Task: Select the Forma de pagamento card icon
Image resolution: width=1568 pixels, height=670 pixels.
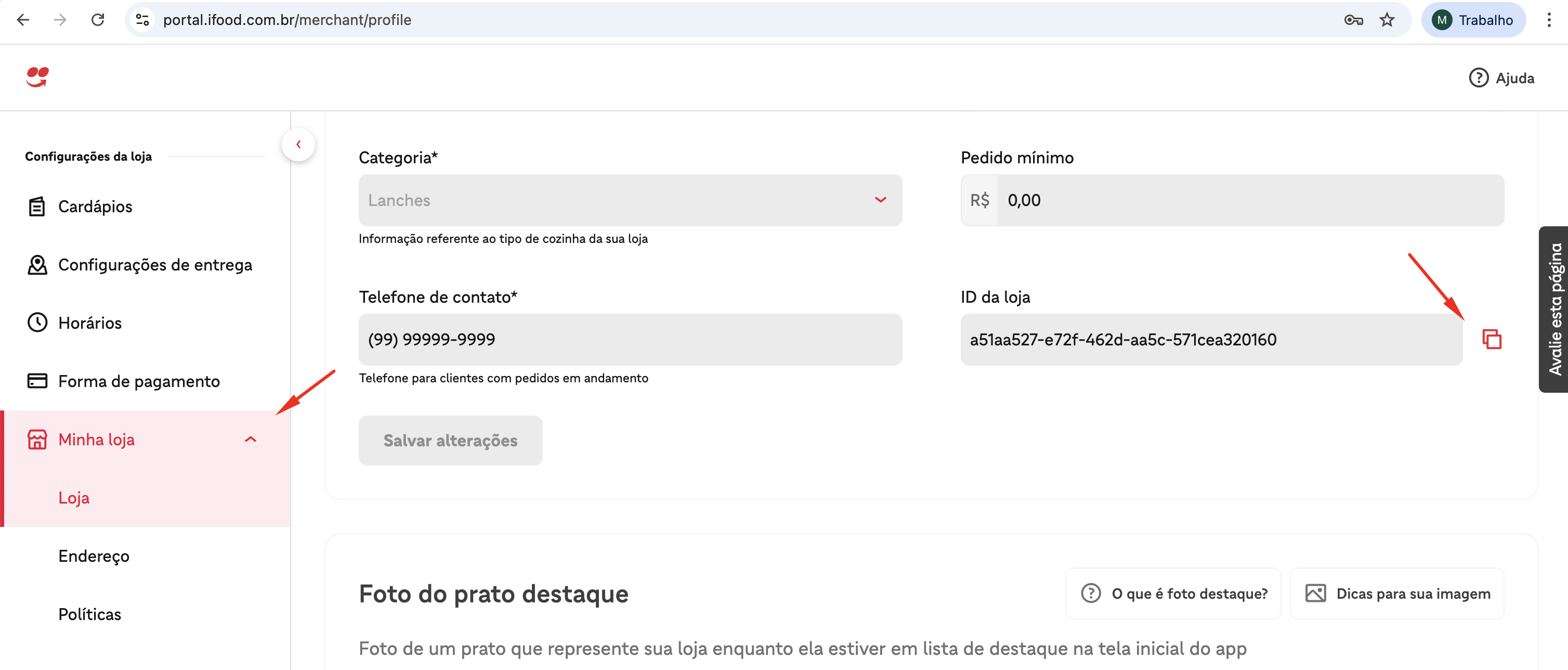Action: pos(37,381)
